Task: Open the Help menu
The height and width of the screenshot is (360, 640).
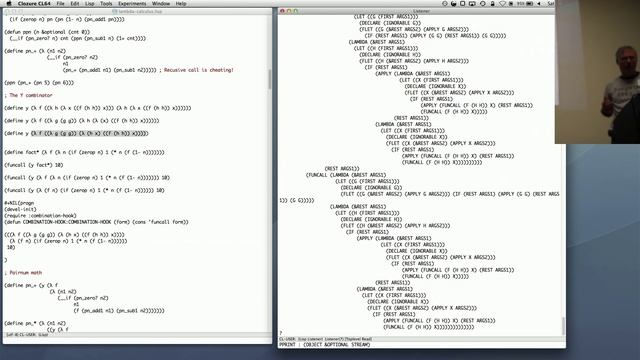Action: 181,3
